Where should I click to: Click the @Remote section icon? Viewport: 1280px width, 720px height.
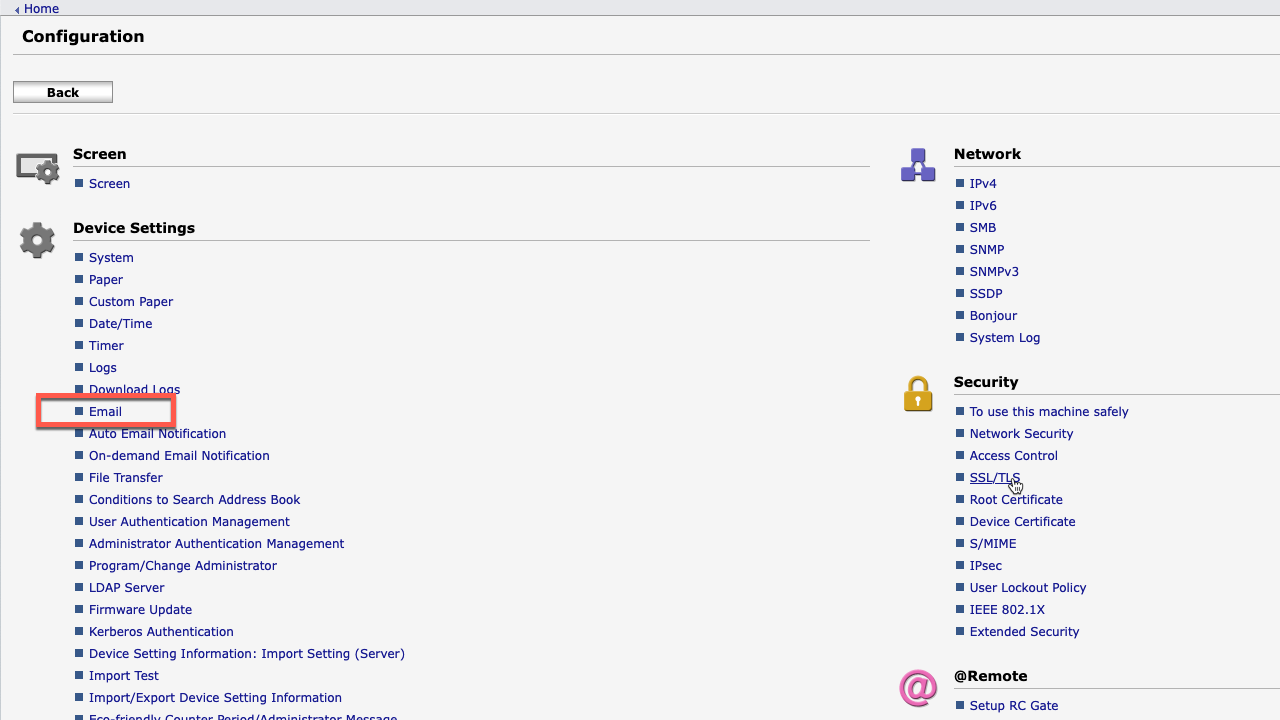[x=918, y=688]
